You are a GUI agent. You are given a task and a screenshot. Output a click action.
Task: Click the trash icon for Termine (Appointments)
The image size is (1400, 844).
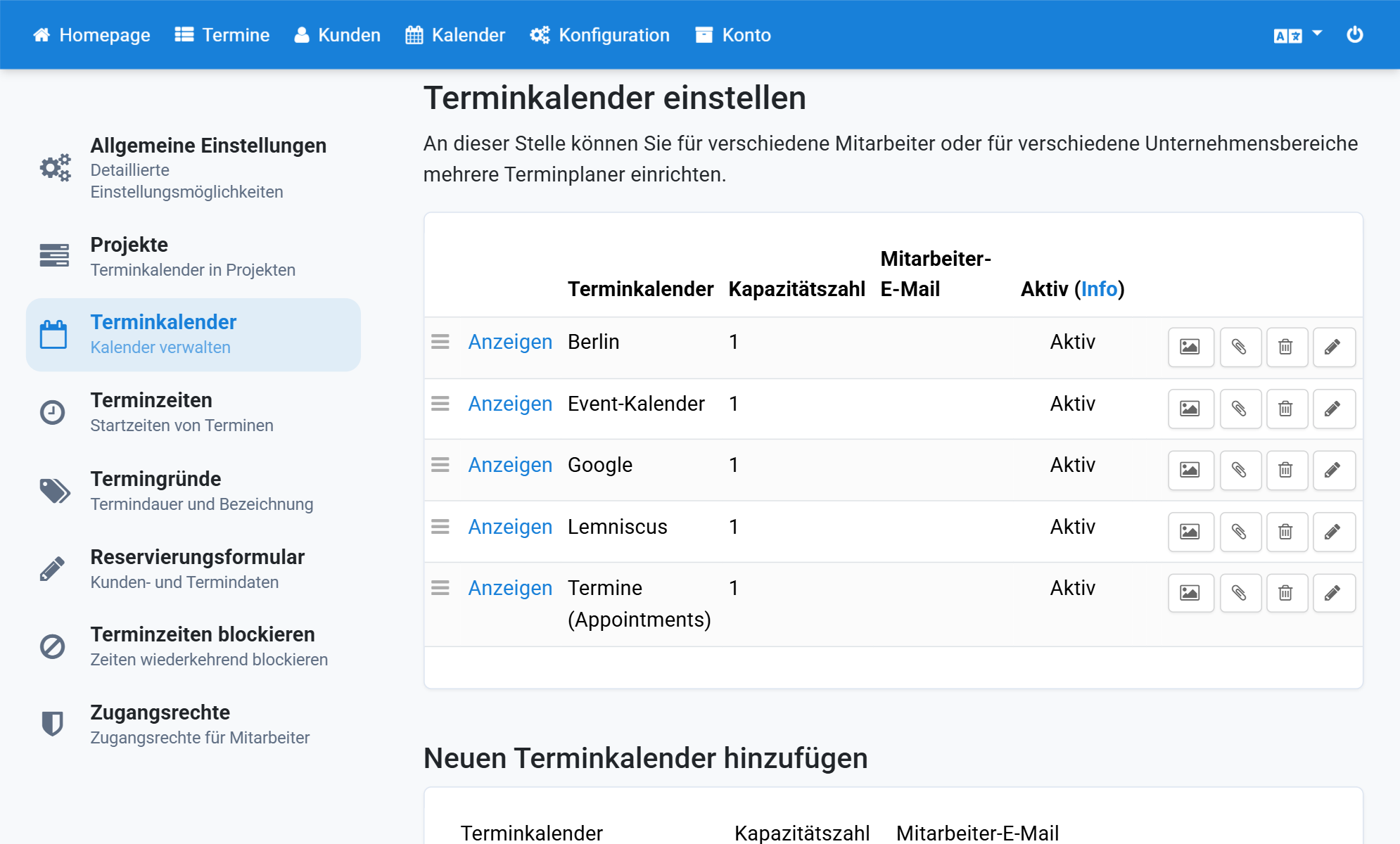(x=1286, y=593)
